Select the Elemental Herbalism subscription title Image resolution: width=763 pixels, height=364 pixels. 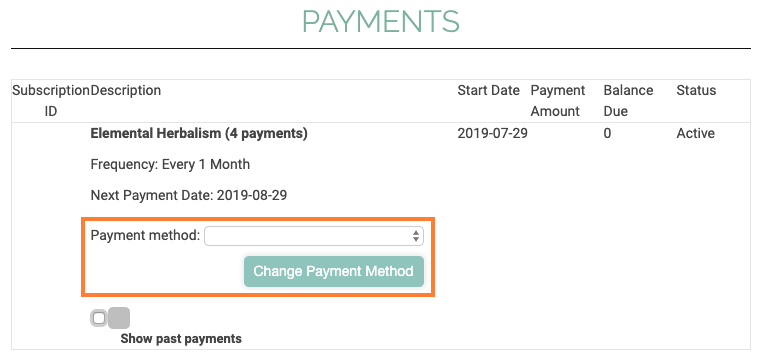[x=199, y=133]
